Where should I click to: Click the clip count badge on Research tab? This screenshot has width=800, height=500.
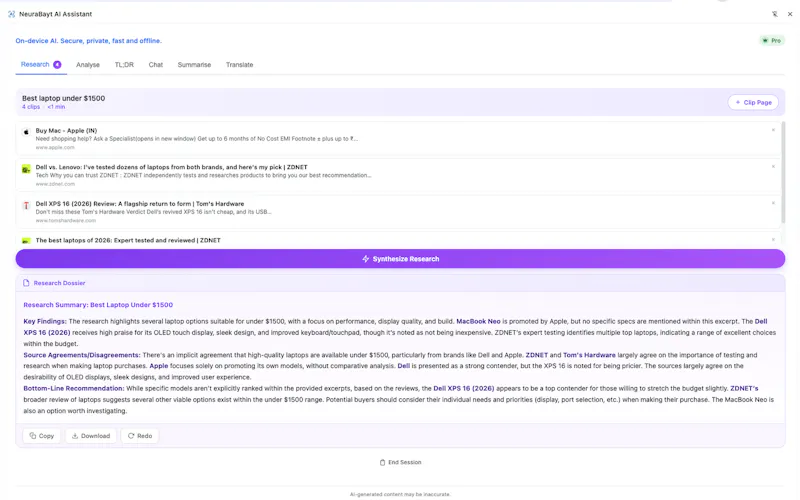coord(57,64)
